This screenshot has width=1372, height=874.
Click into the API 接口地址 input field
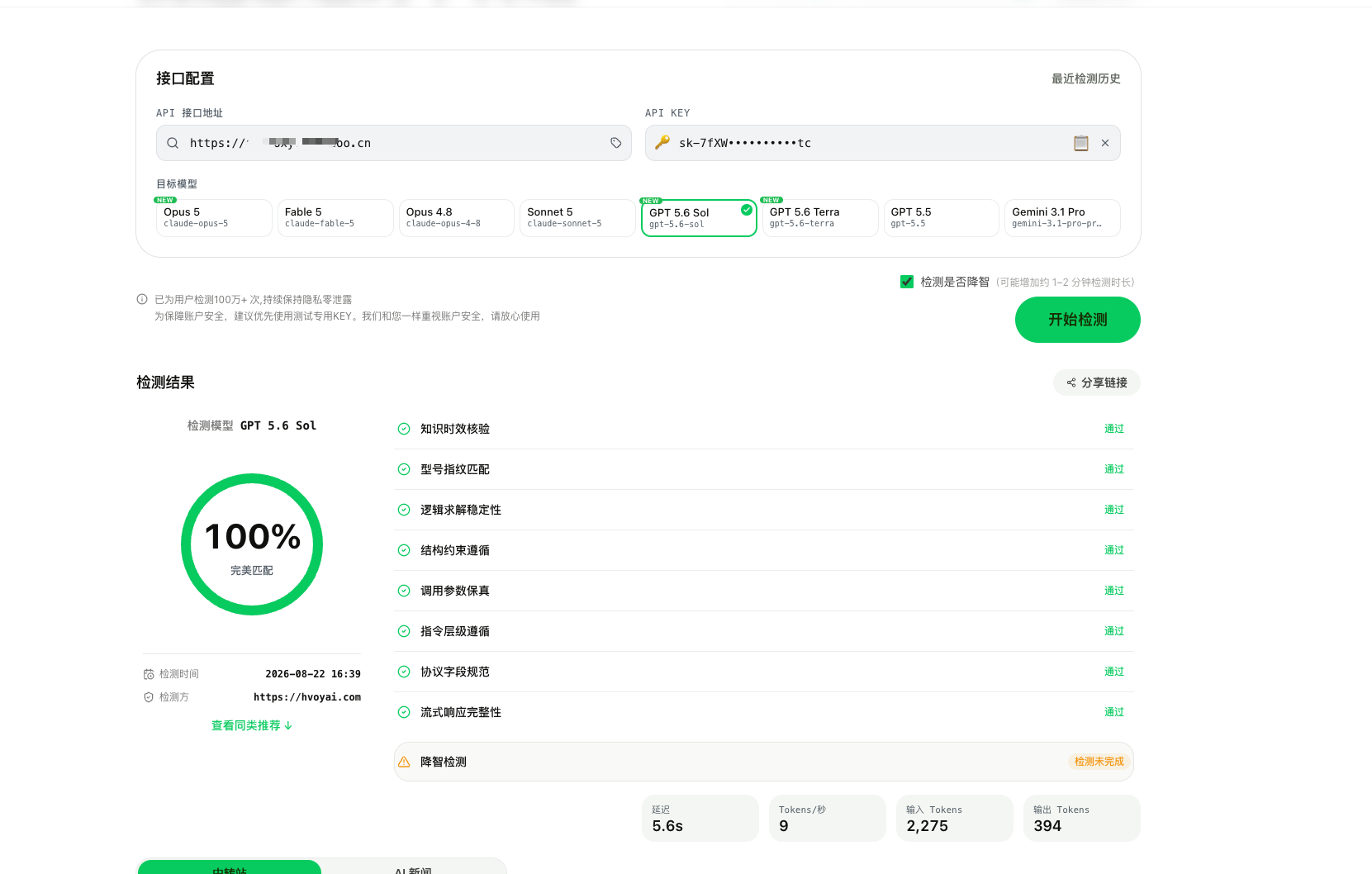click(394, 143)
